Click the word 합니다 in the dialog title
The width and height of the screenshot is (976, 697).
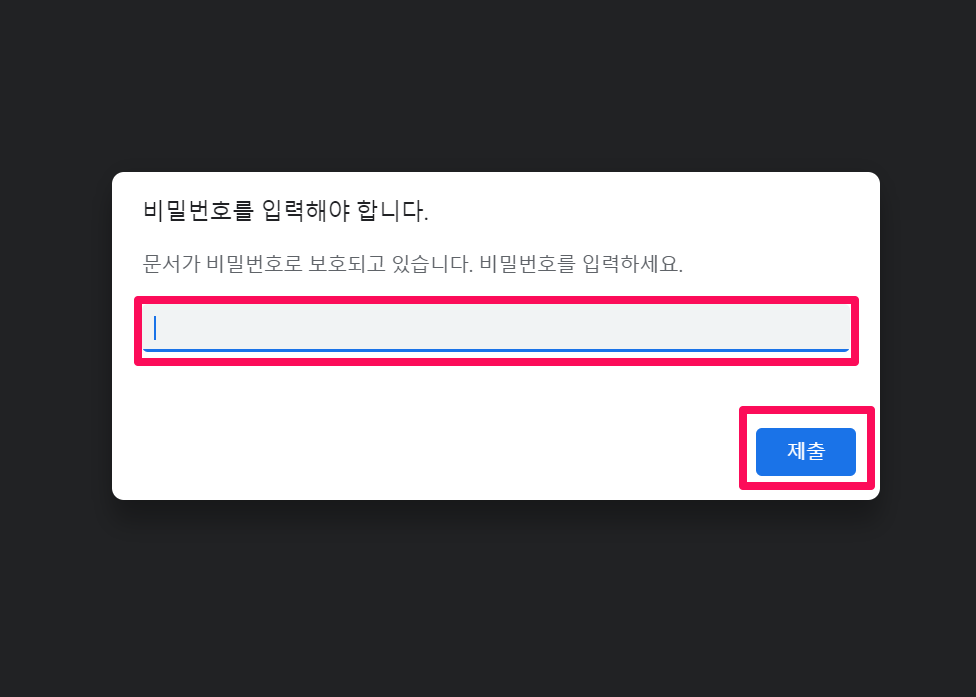[390, 210]
